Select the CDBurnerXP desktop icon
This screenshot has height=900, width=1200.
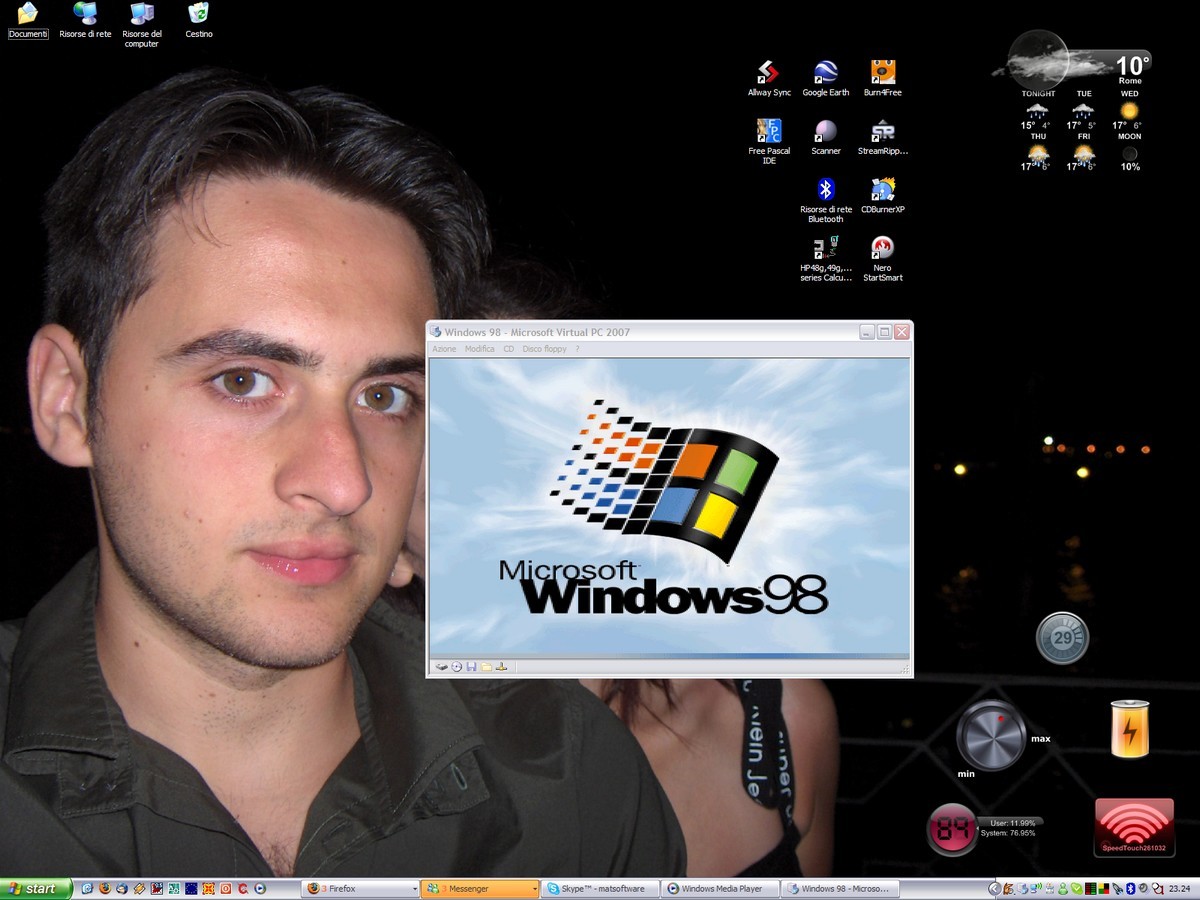[883, 196]
